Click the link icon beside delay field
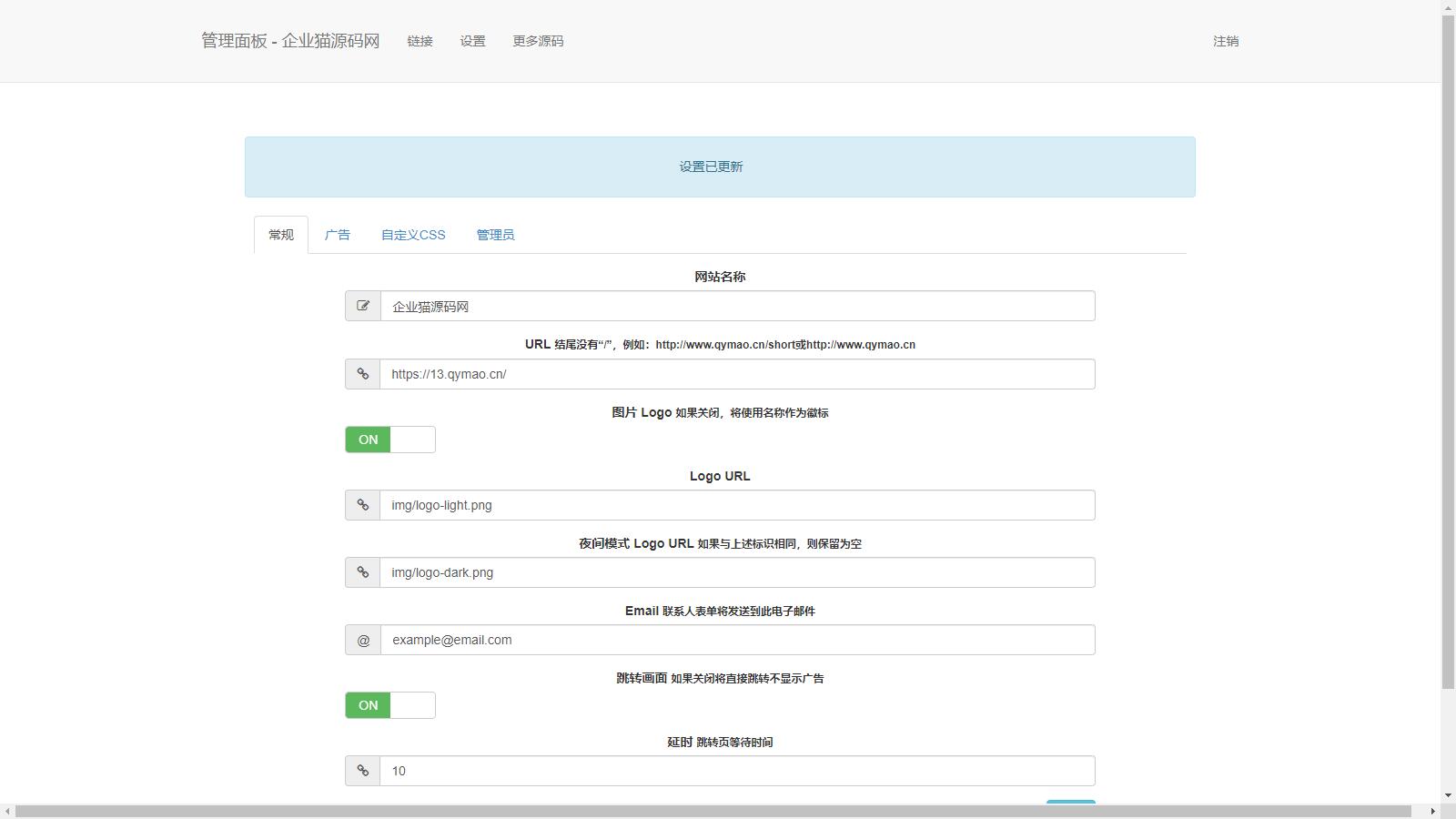Viewport: 1456px width, 819px height. click(363, 771)
